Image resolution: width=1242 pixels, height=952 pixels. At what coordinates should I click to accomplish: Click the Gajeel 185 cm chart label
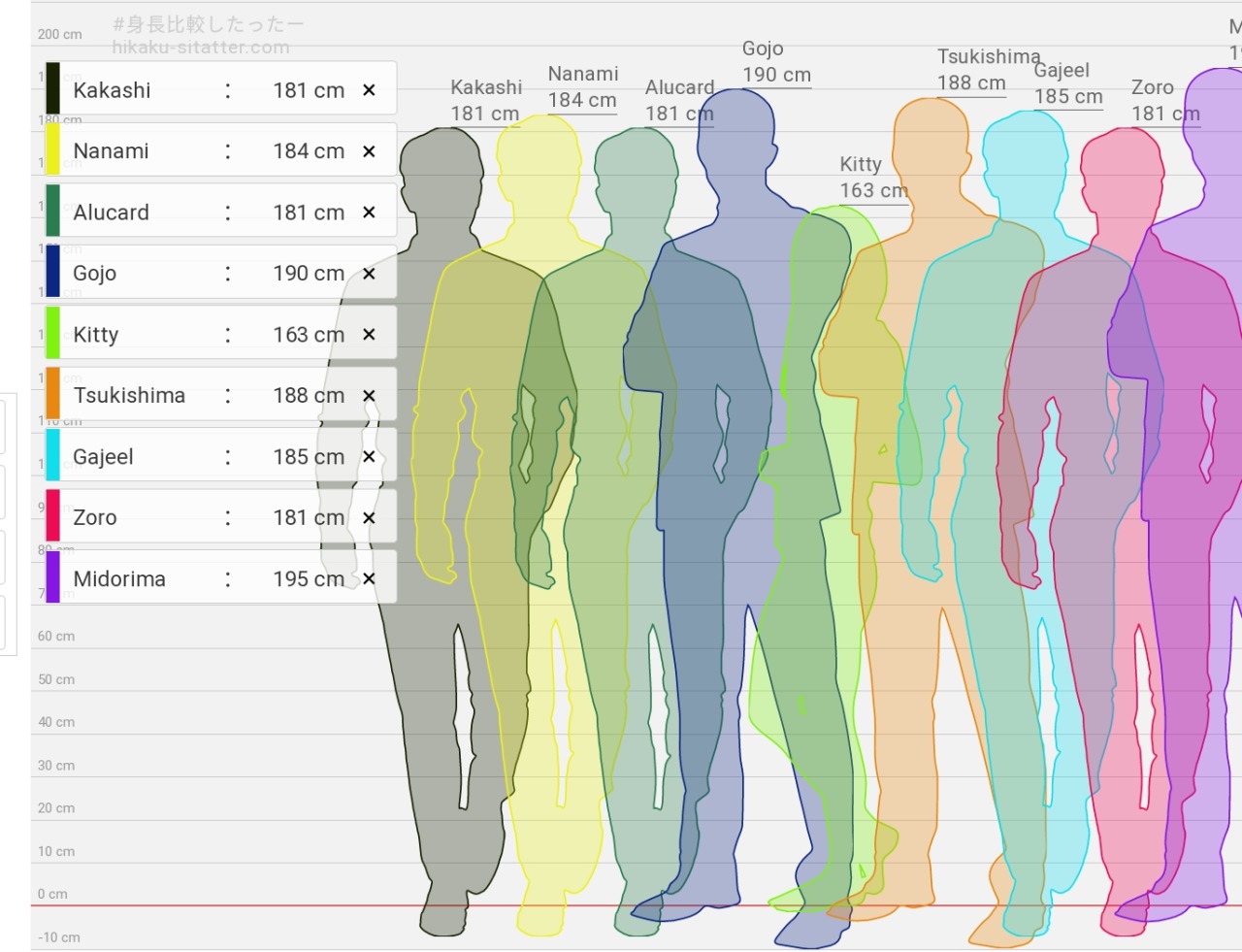[x=1068, y=83]
